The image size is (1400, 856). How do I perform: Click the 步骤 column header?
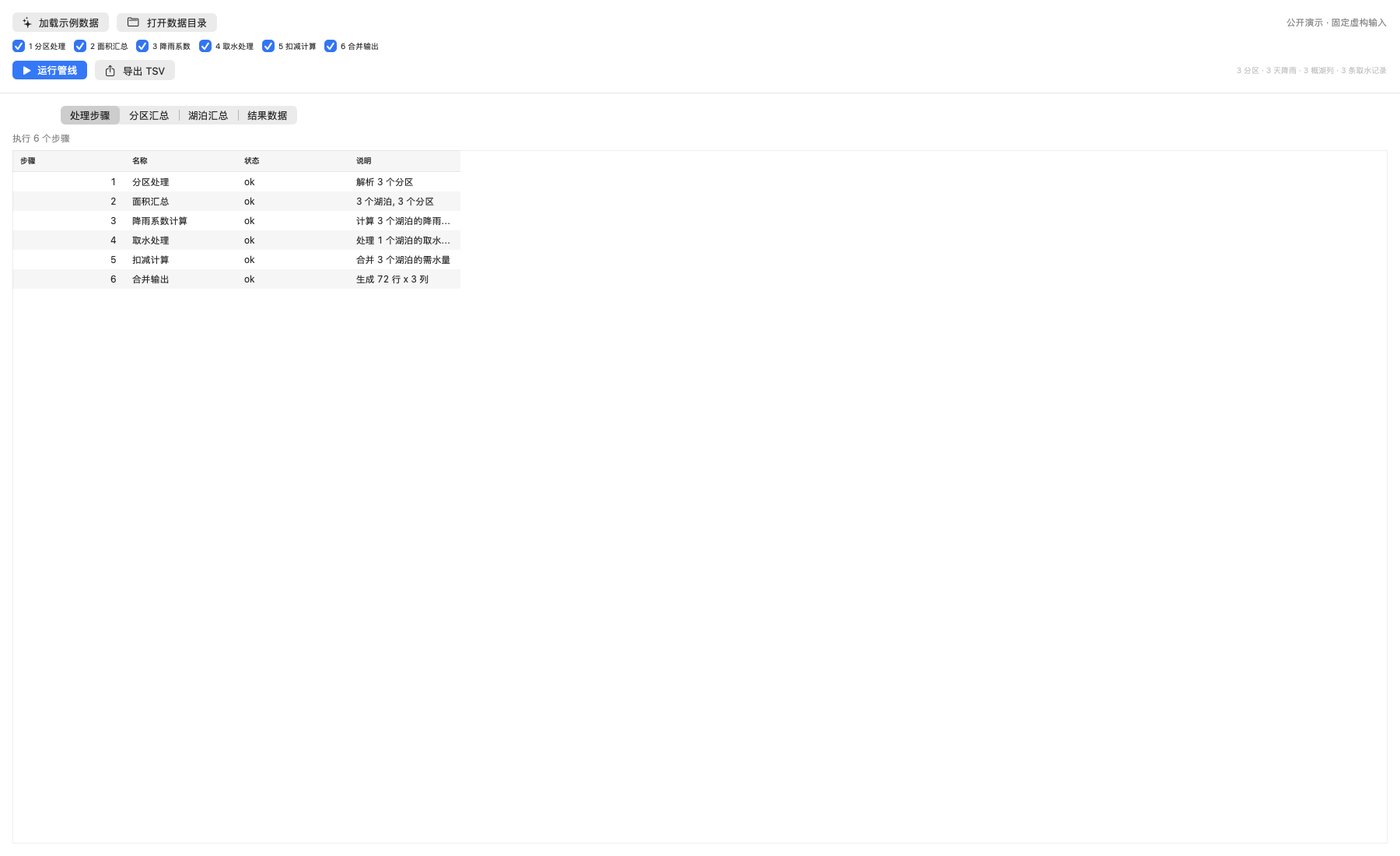click(68, 161)
